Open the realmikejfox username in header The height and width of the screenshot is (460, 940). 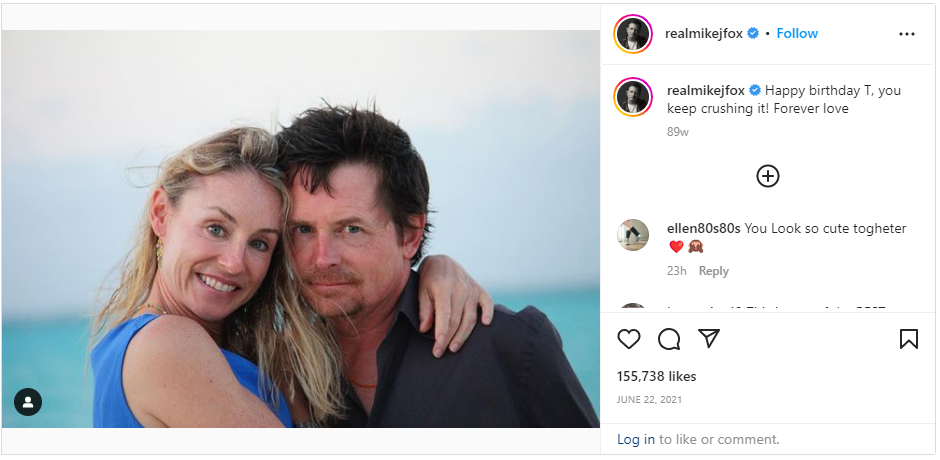pos(703,33)
